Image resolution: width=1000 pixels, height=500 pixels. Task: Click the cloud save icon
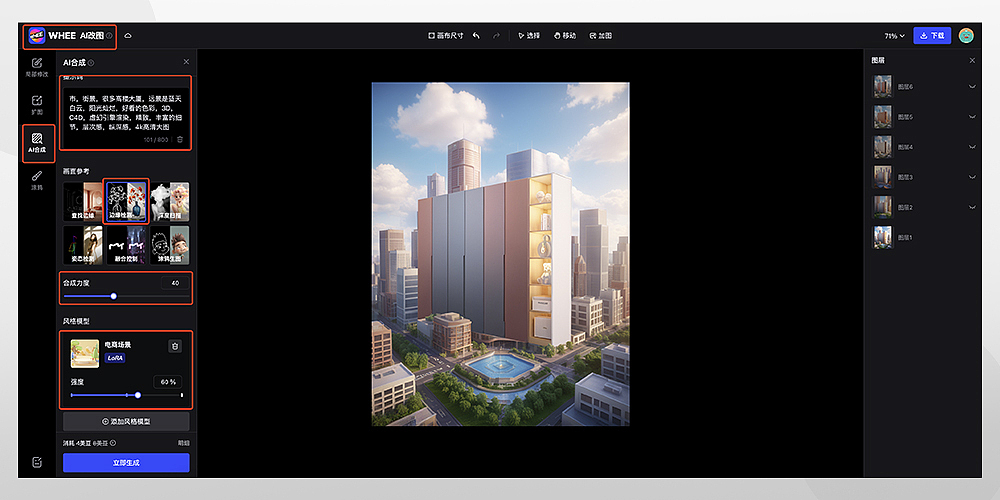(128, 36)
